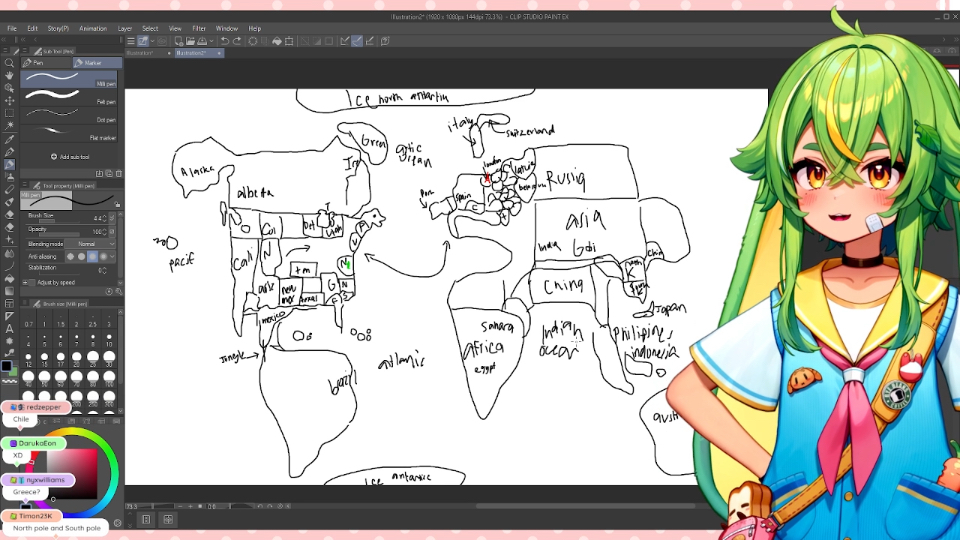
Task: Switch to the first Illustration canvas tab
Action: [x=148, y=53]
